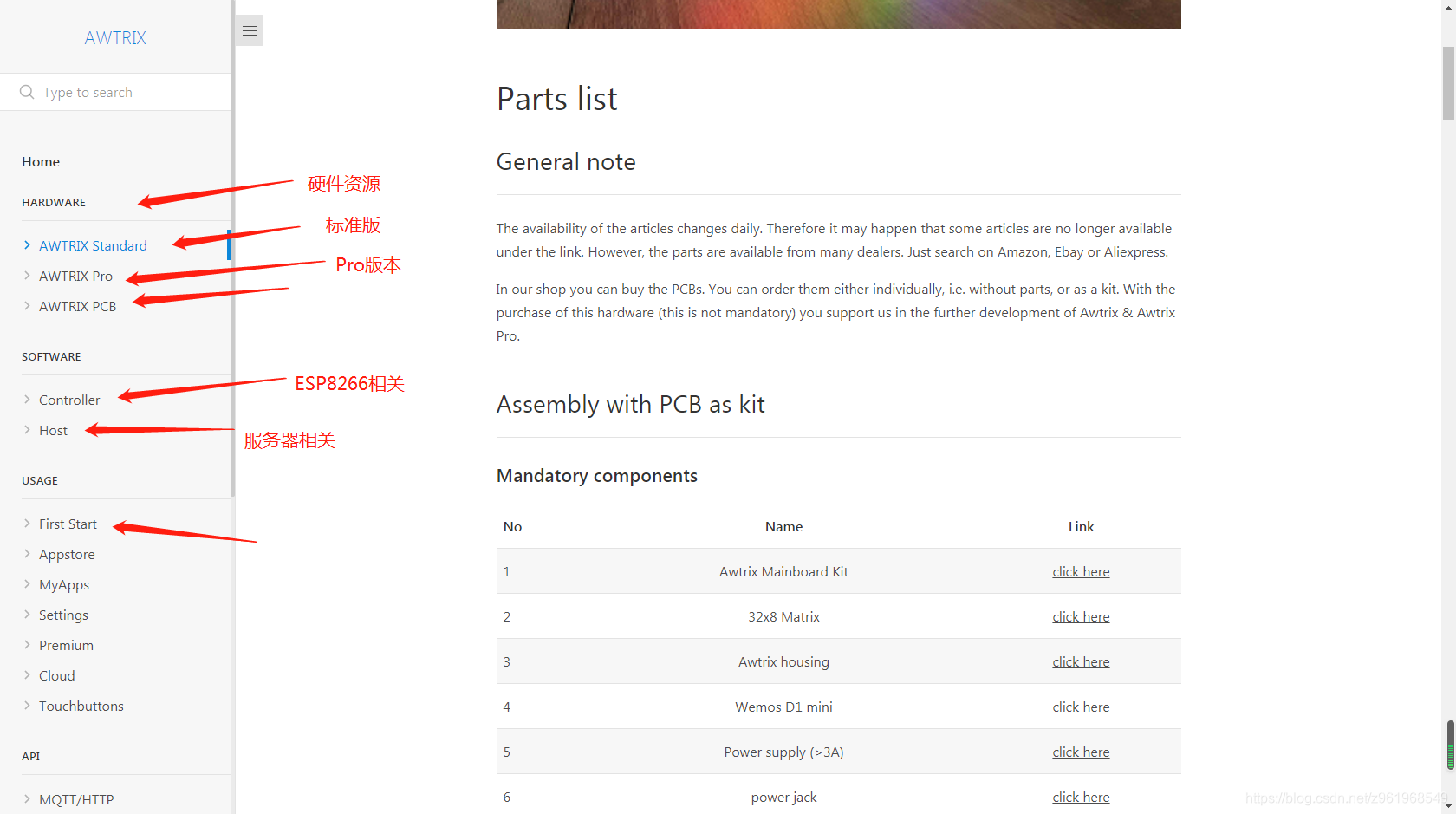
Task: Click the Name column header
Action: click(783, 526)
